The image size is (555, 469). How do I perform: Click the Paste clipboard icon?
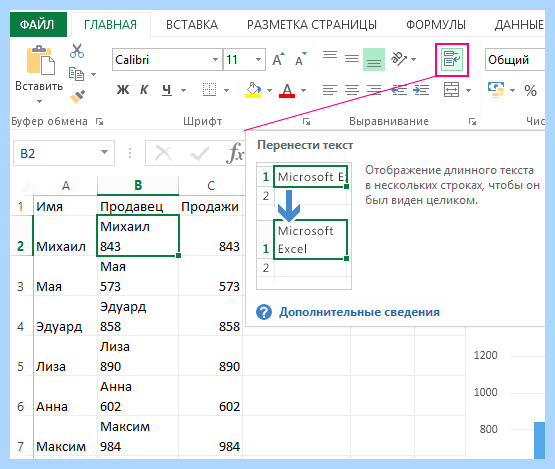(x=40, y=60)
